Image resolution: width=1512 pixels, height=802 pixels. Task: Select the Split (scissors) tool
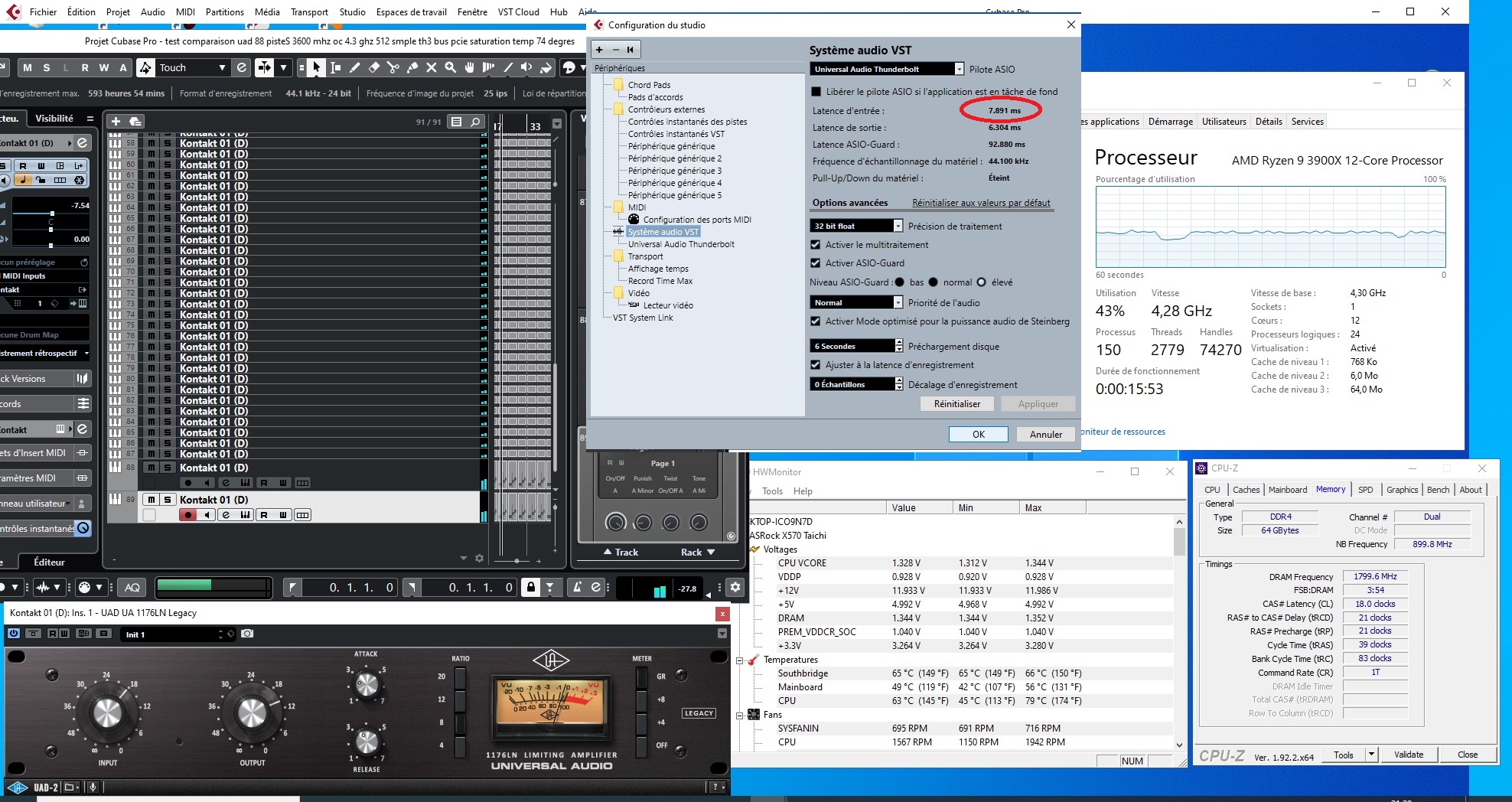[394, 68]
